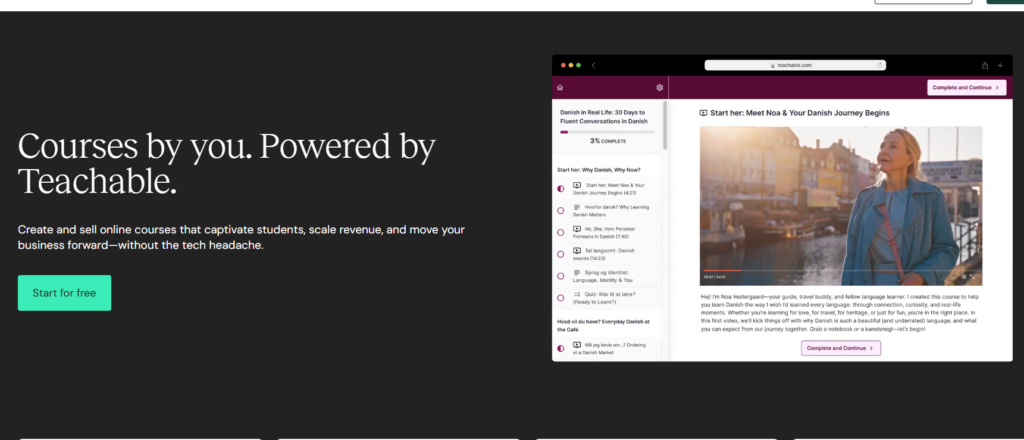The image size is (1024, 440).
Task: Toggle completion circle for Tal langsomt lesson
Action: 560,253
